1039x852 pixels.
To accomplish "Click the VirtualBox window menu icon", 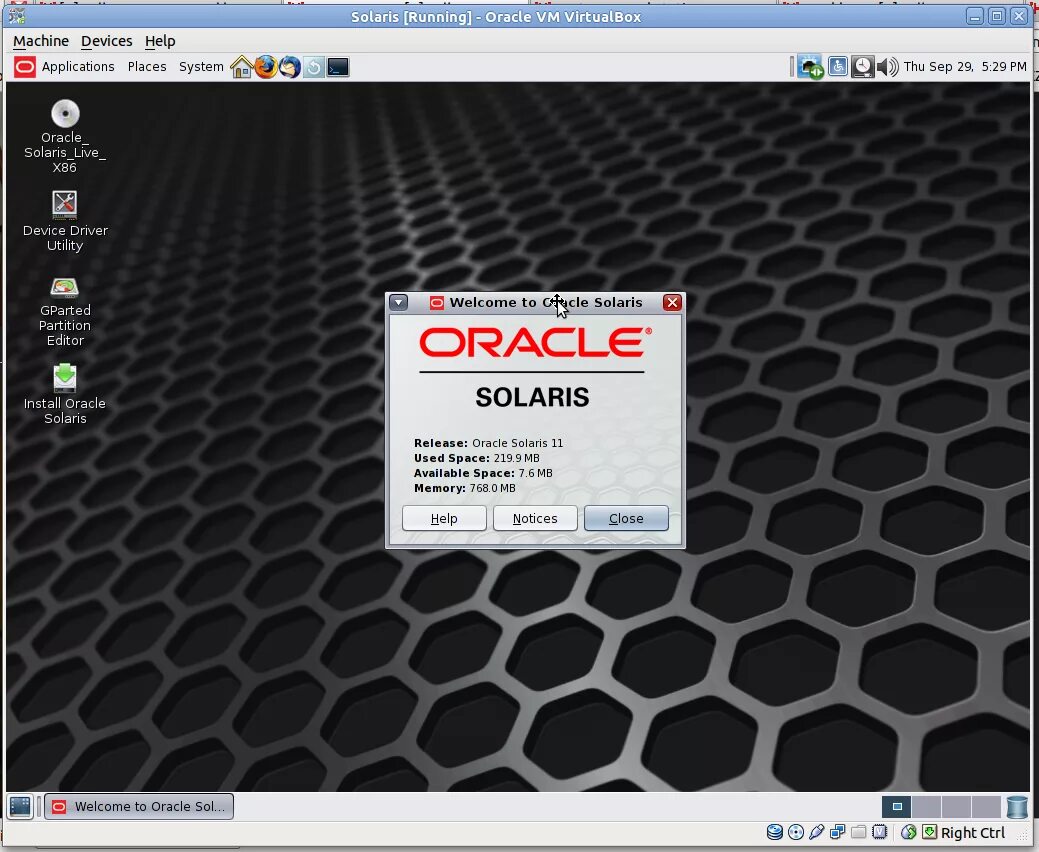I will (x=17, y=16).
